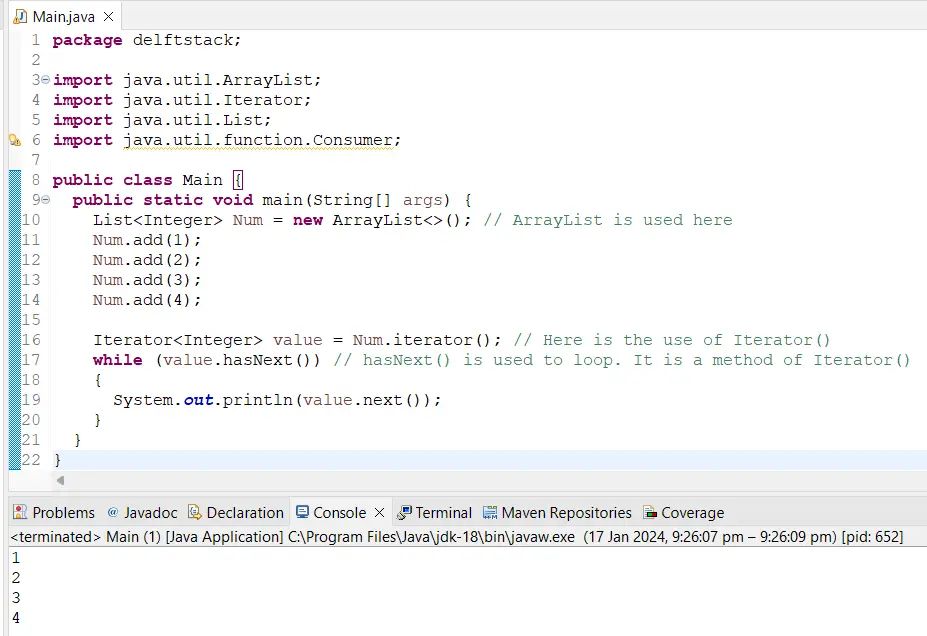Click the highlighted opening brace on line 8

pos(238,180)
